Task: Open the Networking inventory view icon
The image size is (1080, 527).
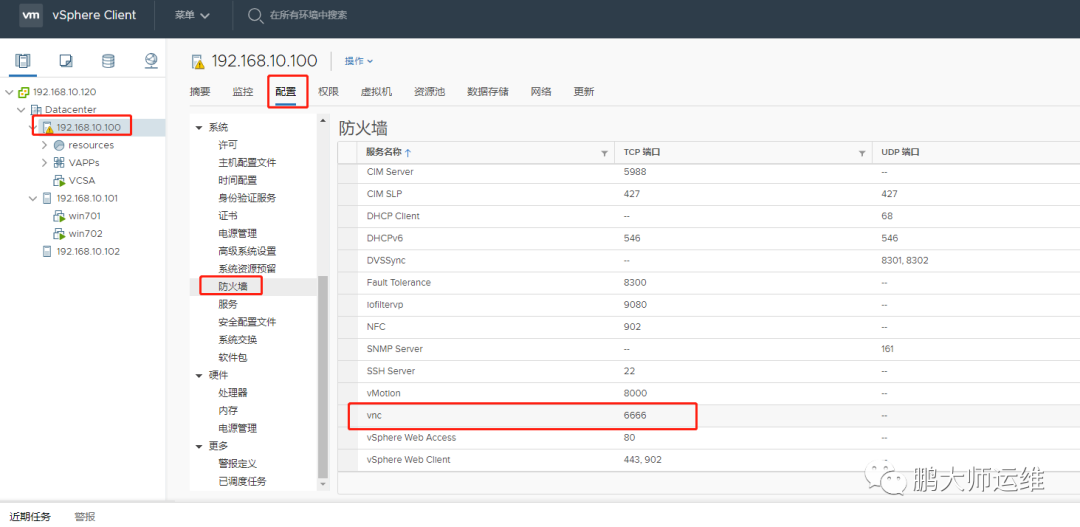Action: pyautogui.click(x=152, y=61)
